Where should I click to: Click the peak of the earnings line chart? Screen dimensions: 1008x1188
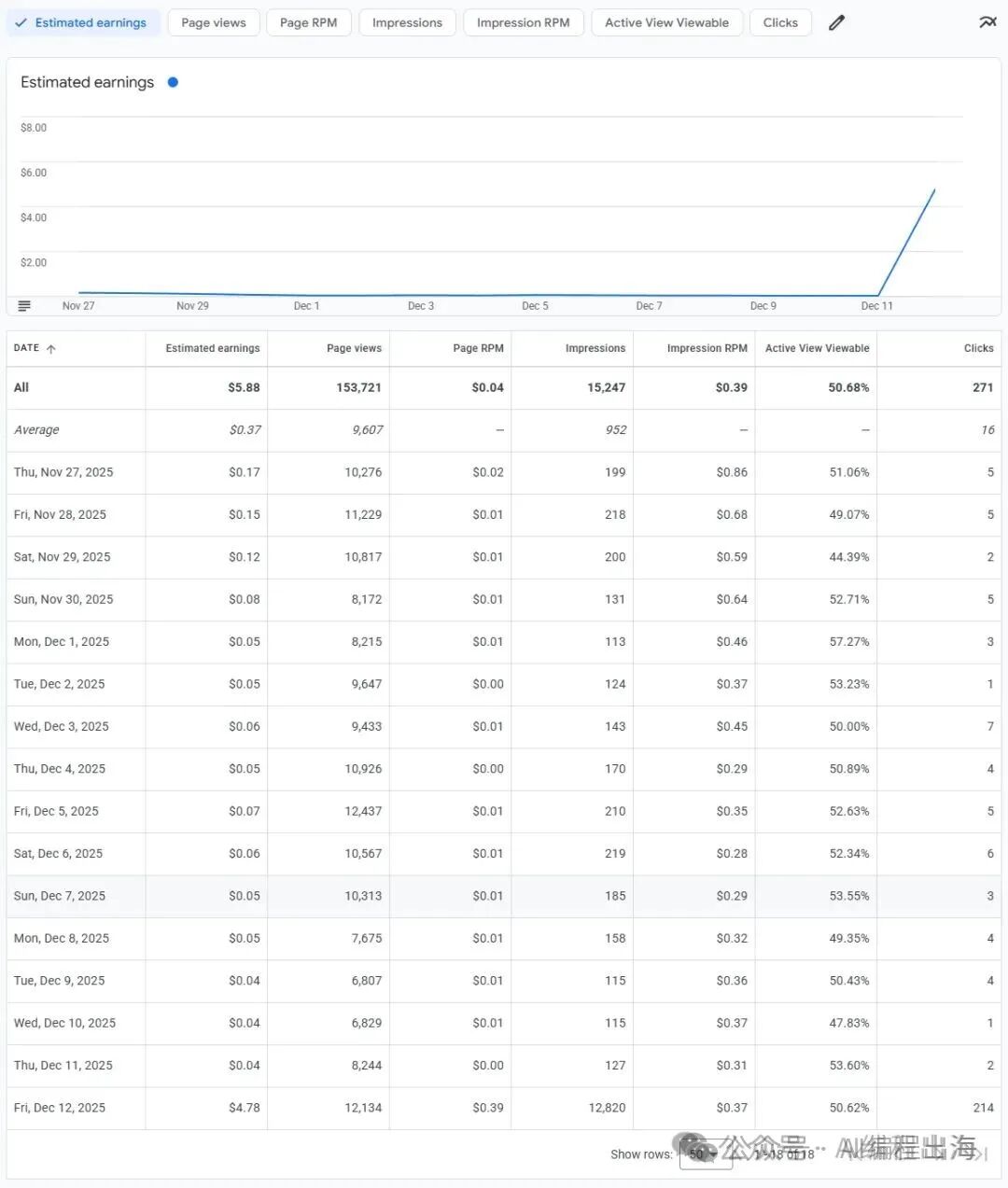click(934, 190)
